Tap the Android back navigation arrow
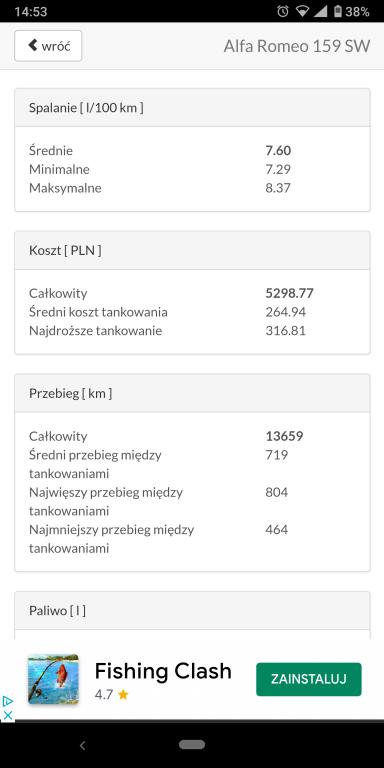This screenshot has width=384, height=768. point(82,745)
